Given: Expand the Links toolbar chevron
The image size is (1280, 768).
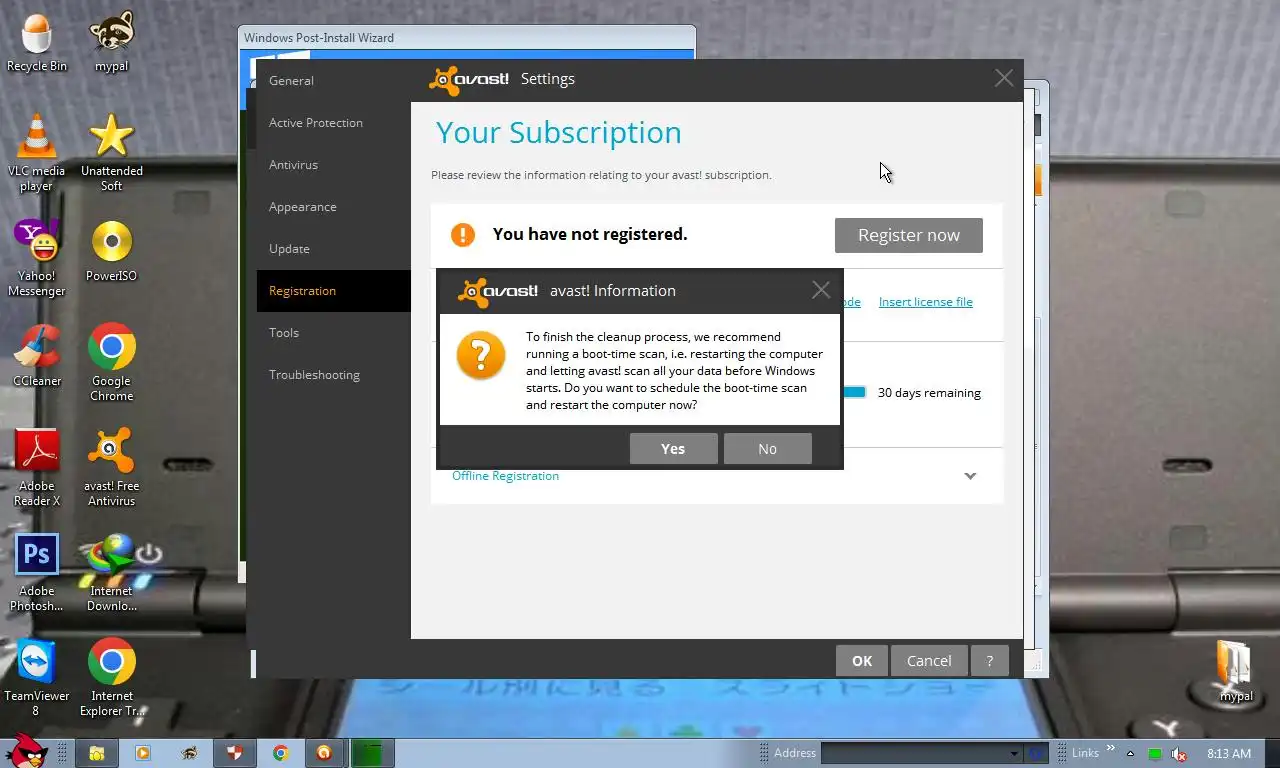Looking at the screenshot, I should (x=1110, y=748).
